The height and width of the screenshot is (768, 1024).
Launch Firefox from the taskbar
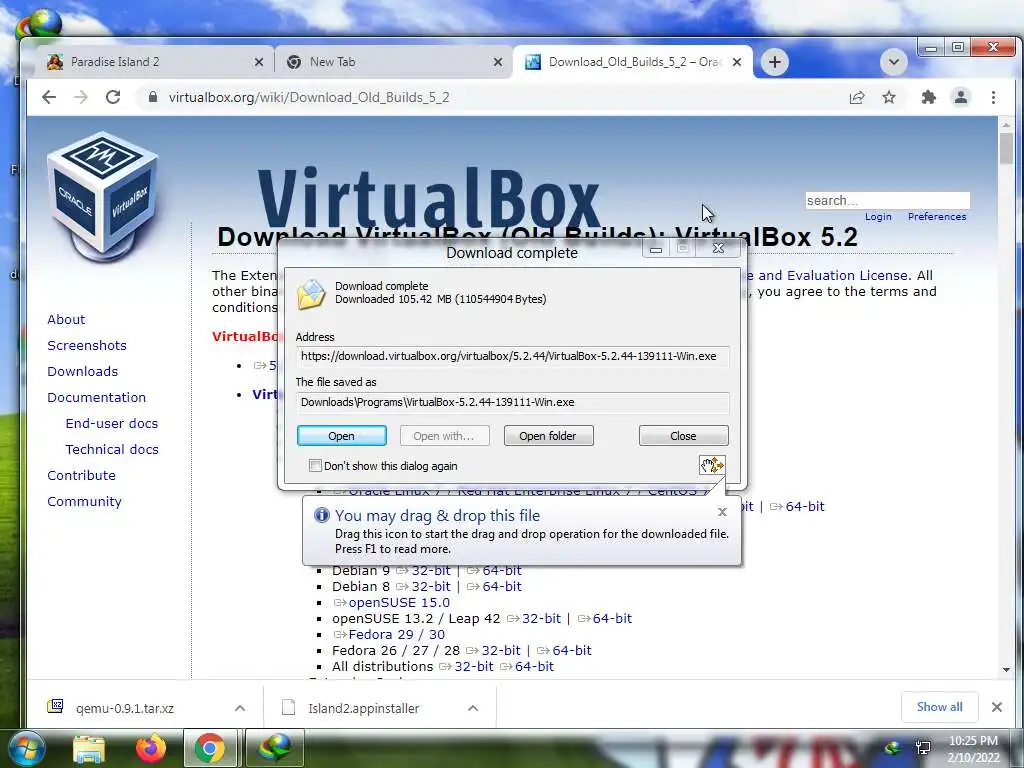coord(150,749)
